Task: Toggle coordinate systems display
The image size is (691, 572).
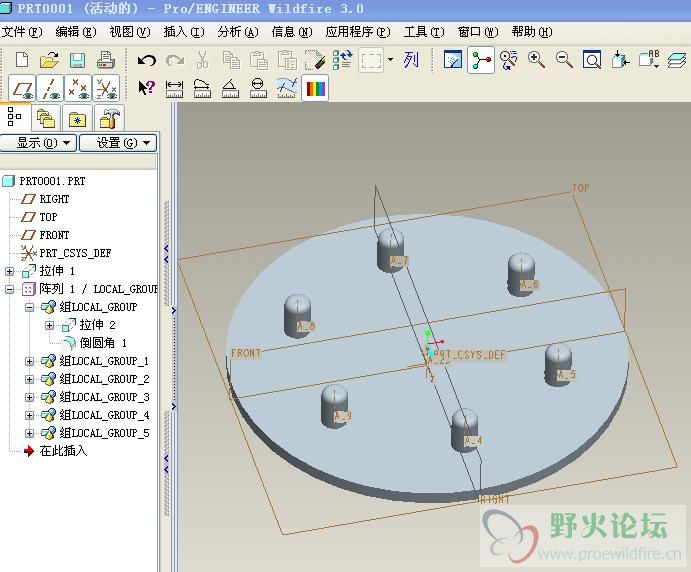Action: click(x=106, y=89)
